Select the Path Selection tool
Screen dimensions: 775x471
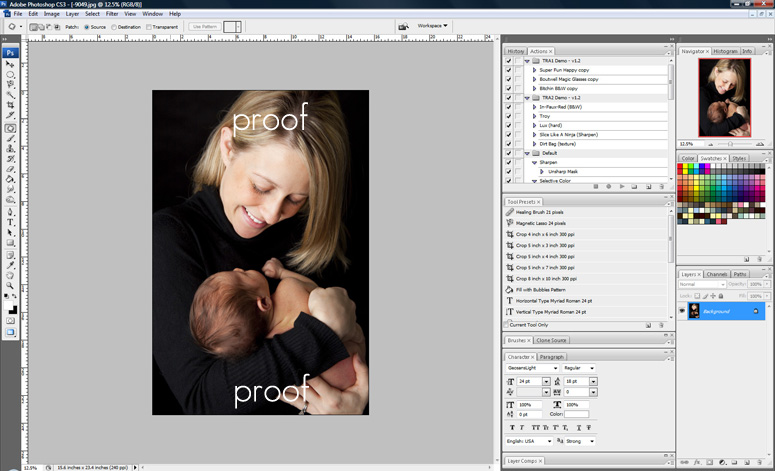(x=10, y=232)
